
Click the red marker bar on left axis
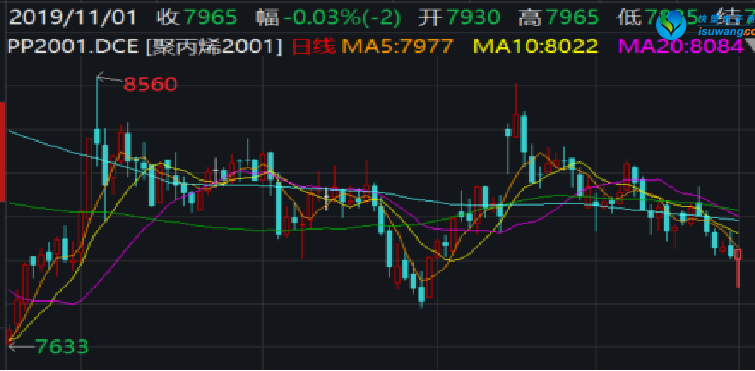tap(2, 152)
